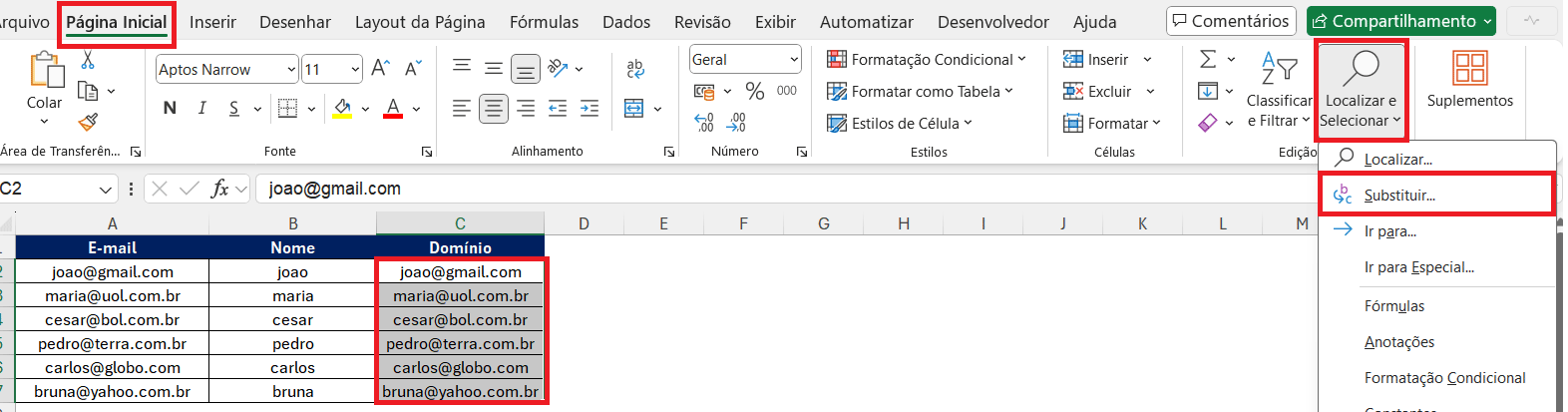Click the Increase Font Size icon
The height and width of the screenshot is (412, 1568).
coord(380,69)
